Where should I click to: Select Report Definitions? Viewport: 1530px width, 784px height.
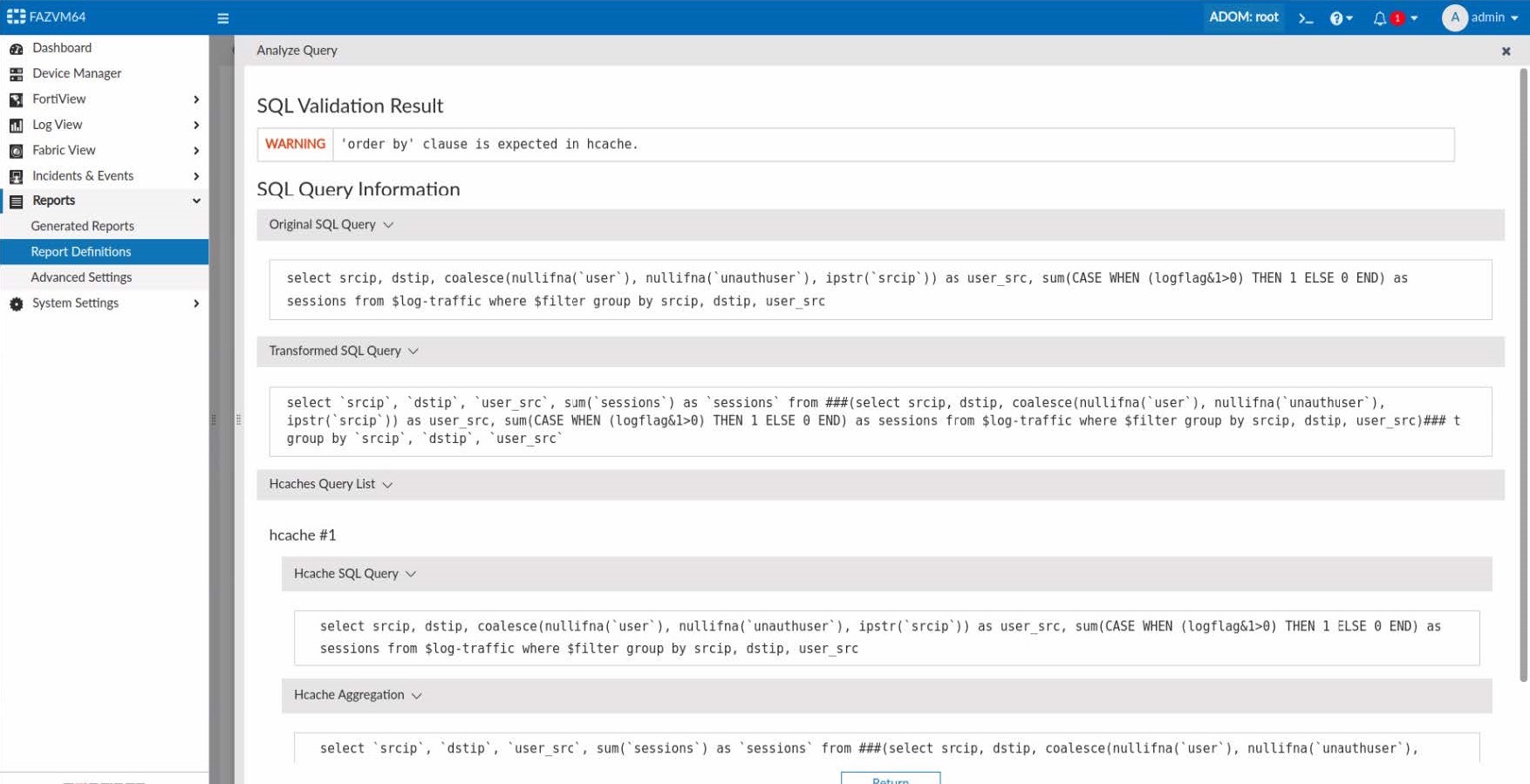(105, 251)
